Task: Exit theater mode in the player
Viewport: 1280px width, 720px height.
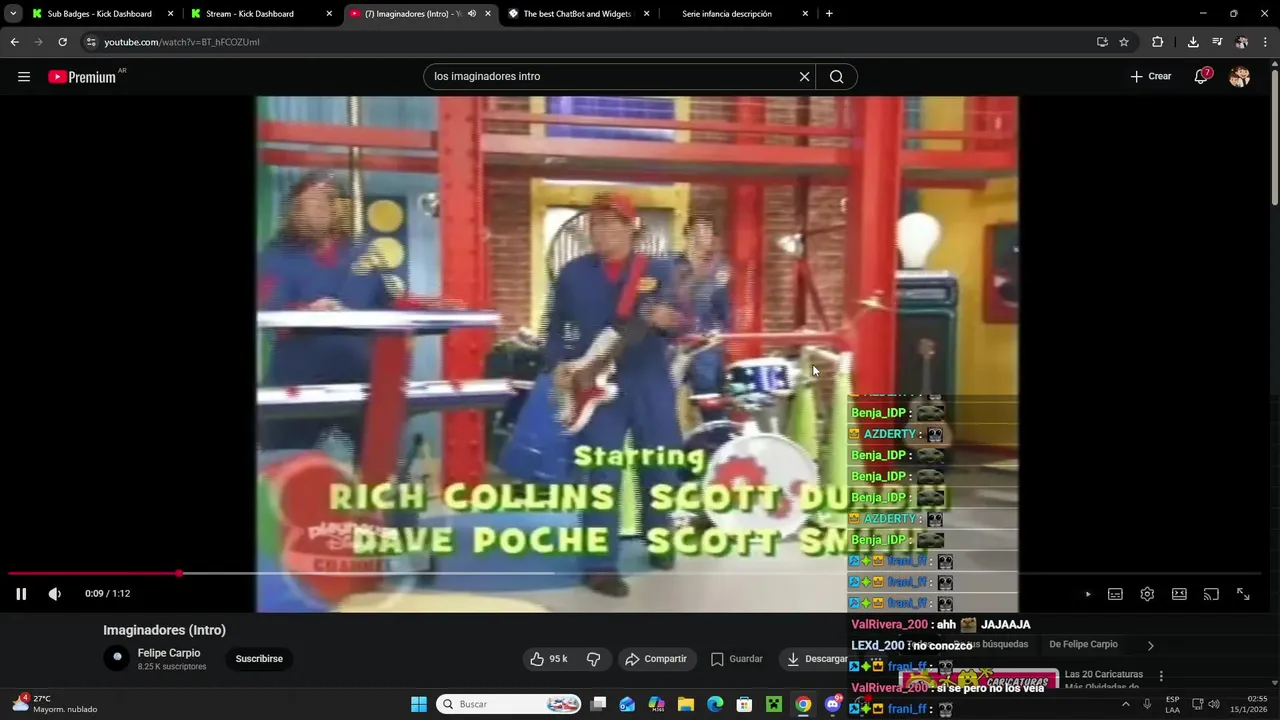Action: pos(1179,594)
